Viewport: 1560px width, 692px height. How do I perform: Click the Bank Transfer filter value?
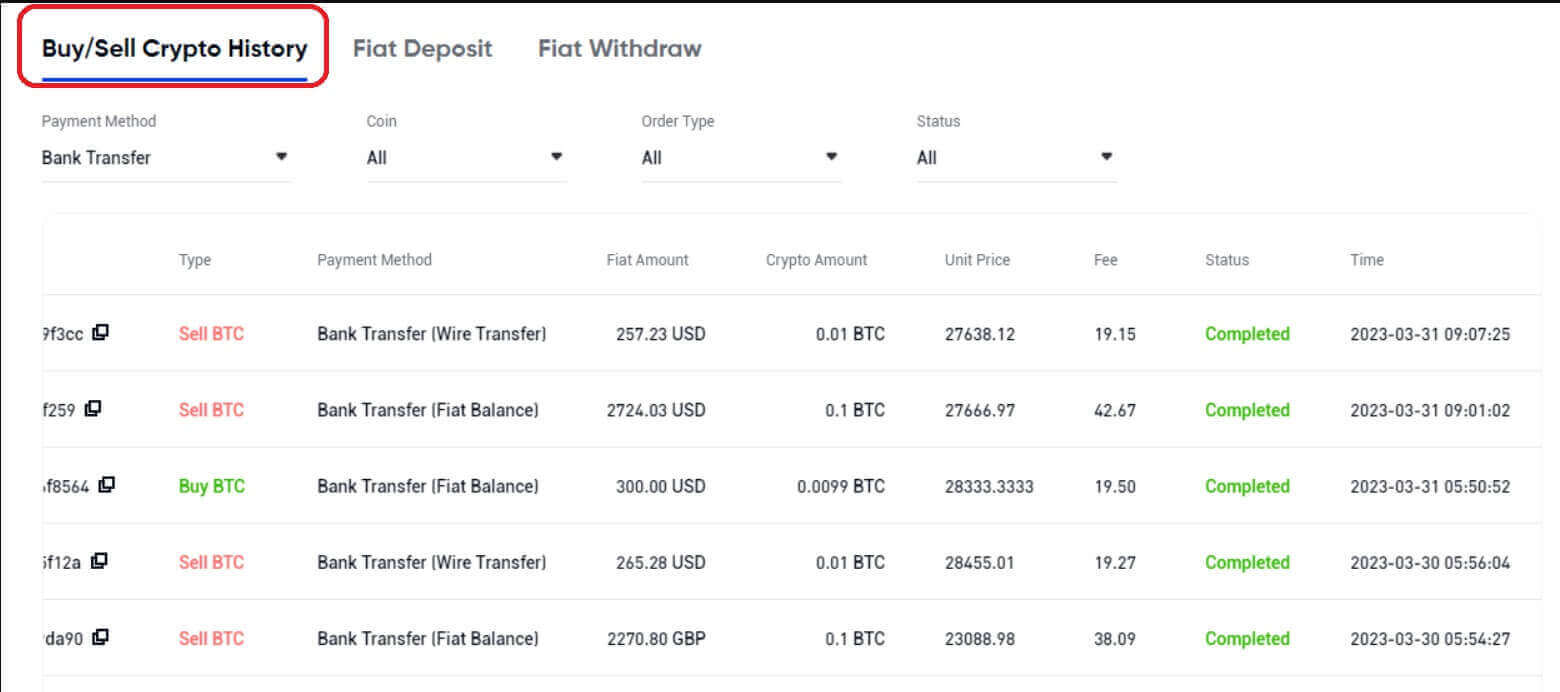95,157
